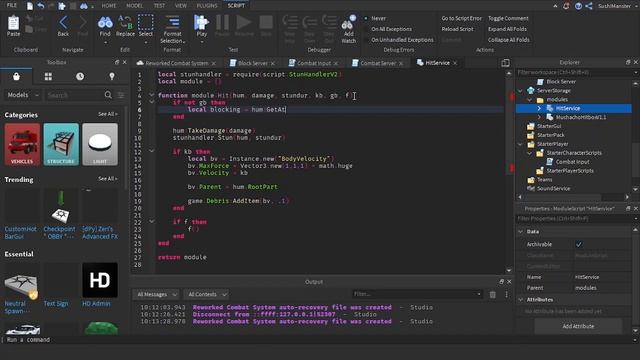Open notifications bell icon in title bar
The width and height of the screenshot is (640, 360).
(566, 6)
